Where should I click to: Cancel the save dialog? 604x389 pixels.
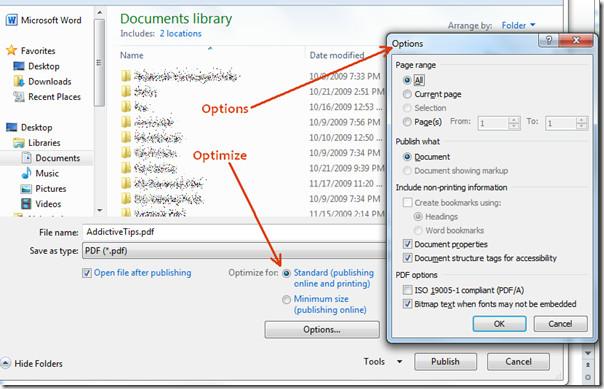tap(518, 362)
